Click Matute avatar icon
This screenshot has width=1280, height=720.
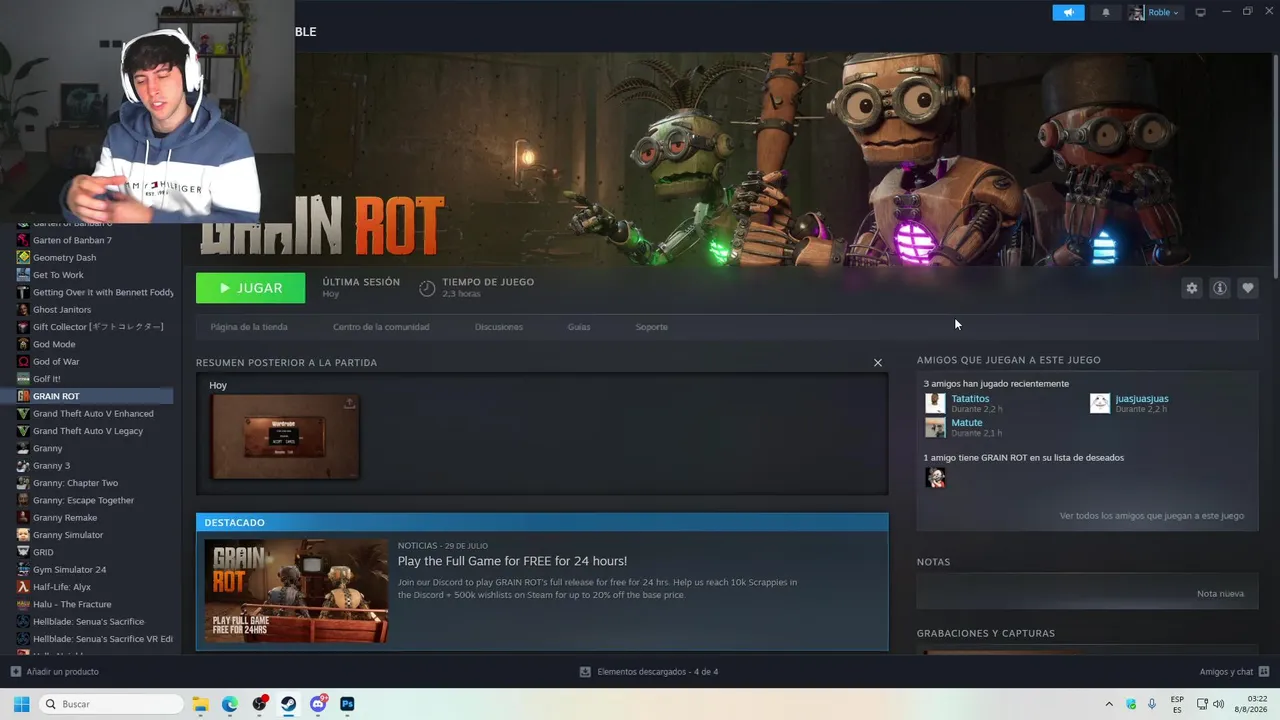[935, 427]
